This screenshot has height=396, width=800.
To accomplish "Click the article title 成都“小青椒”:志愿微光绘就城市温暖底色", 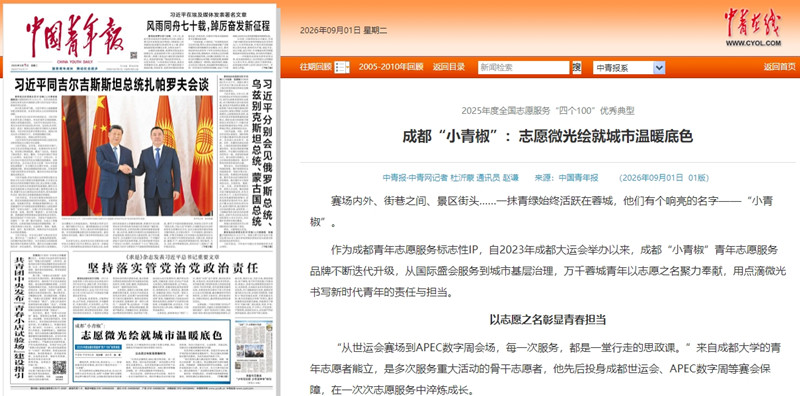I will pyautogui.click(x=548, y=137).
